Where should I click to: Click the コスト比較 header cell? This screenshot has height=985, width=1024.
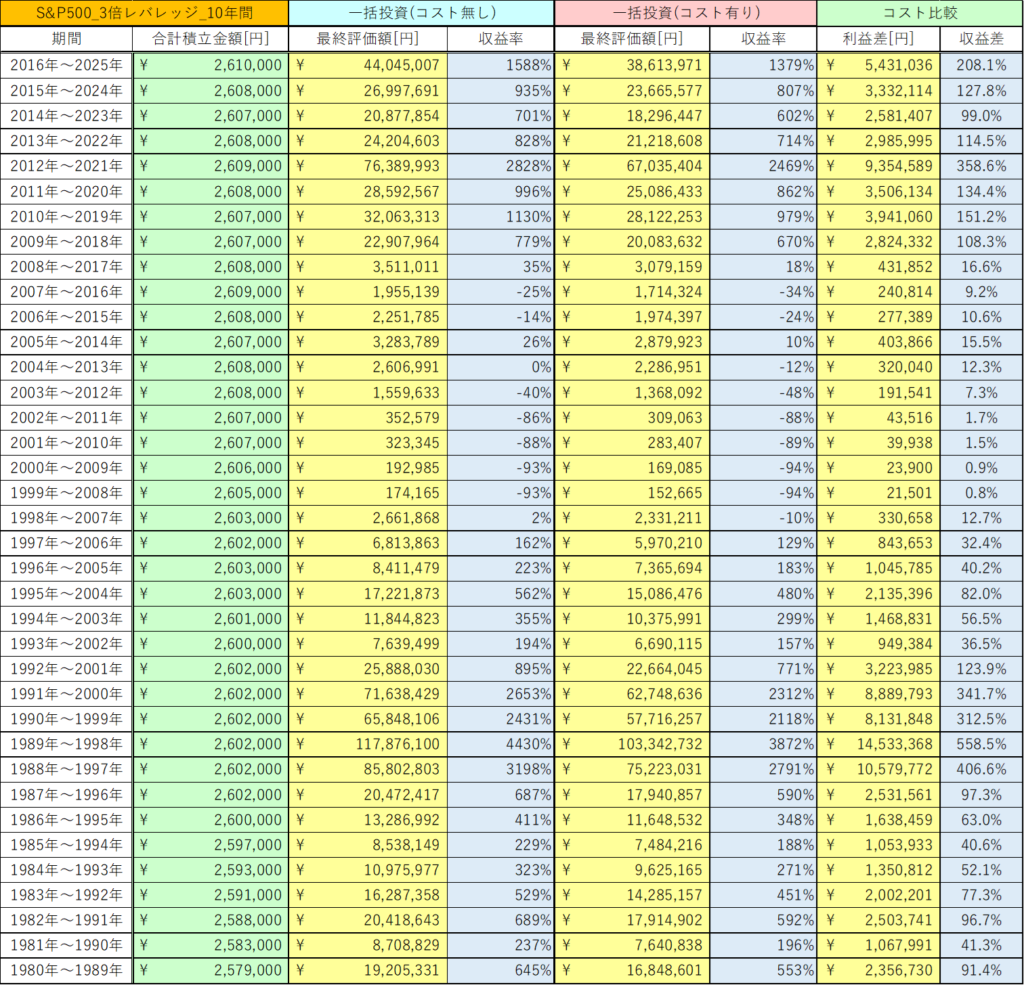tap(919, 13)
